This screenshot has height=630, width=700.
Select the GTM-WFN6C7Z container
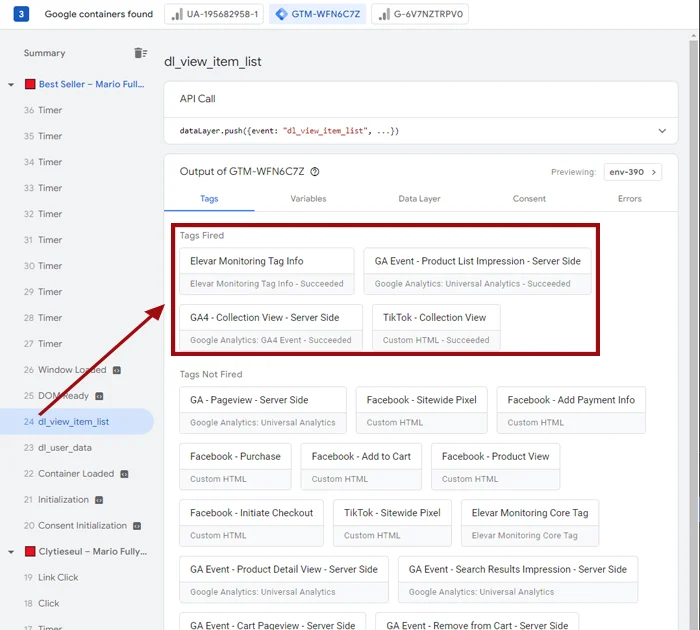click(x=317, y=14)
